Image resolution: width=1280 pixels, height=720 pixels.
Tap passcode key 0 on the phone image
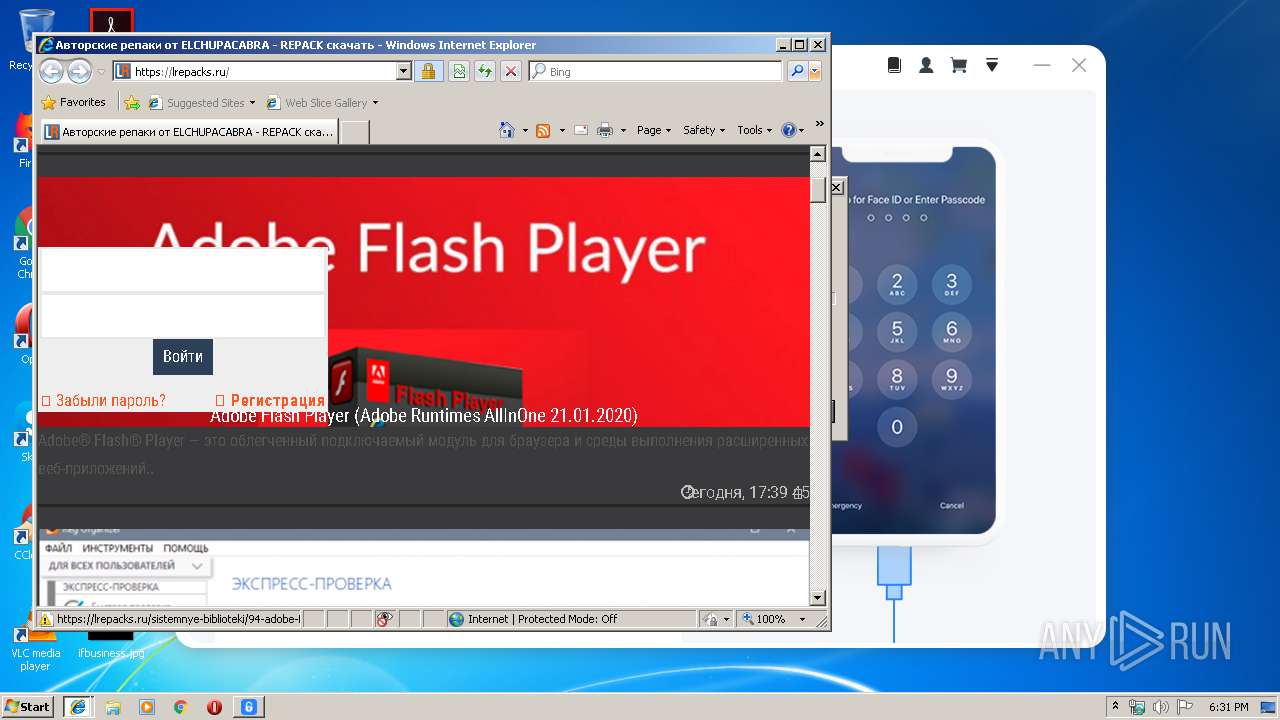(x=897, y=427)
